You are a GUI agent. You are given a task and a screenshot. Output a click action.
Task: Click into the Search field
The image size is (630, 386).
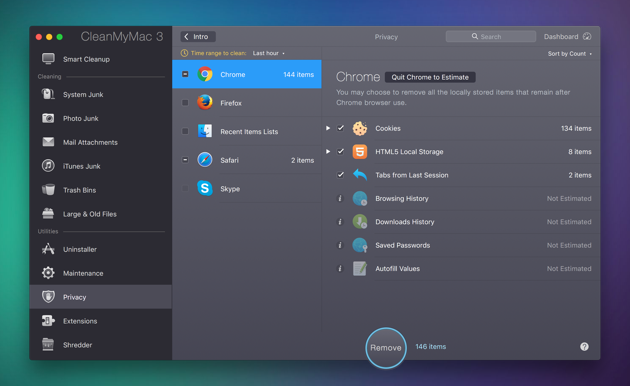tap(491, 37)
